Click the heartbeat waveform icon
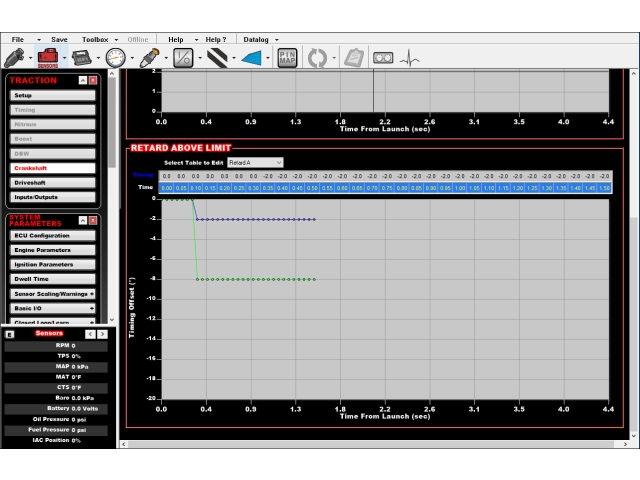 [409, 58]
